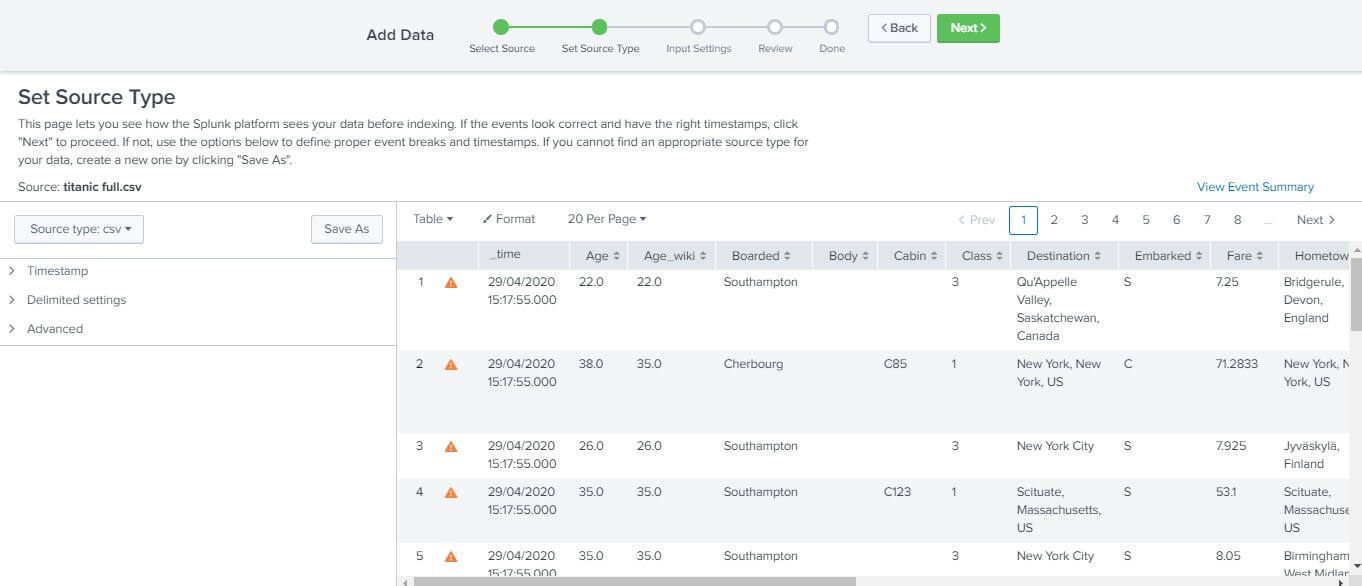The image size is (1362, 586).
Task: Click the horizontal scrollbar under the table
Action: 634,581
